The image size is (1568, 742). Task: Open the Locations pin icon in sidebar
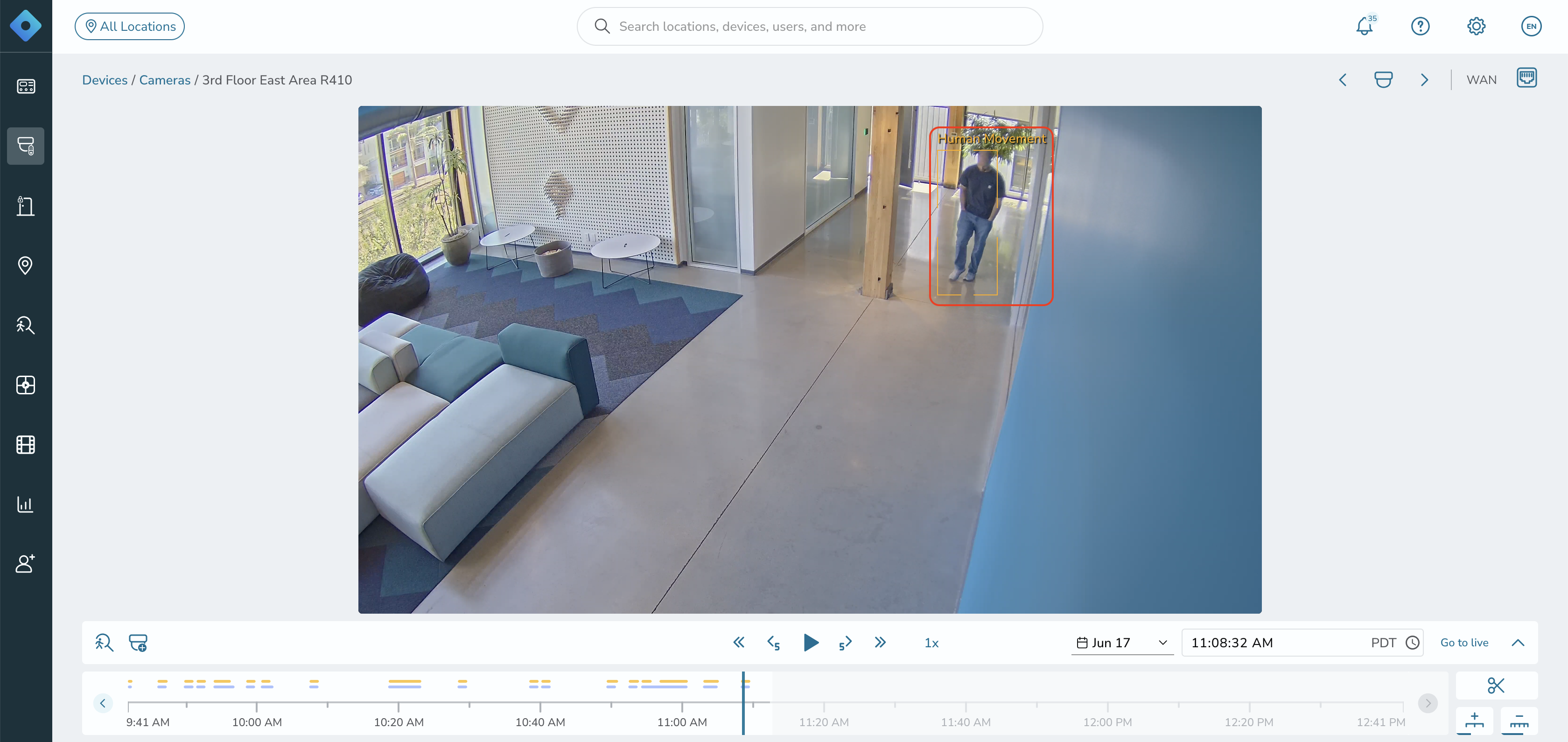point(26,266)
